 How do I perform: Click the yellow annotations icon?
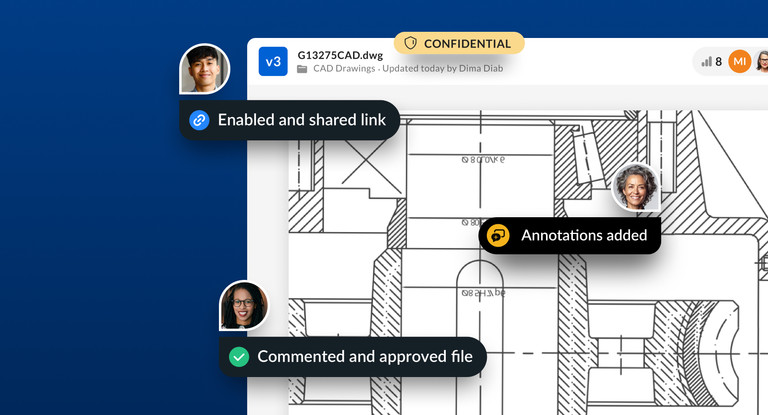(x=499, y=236)
